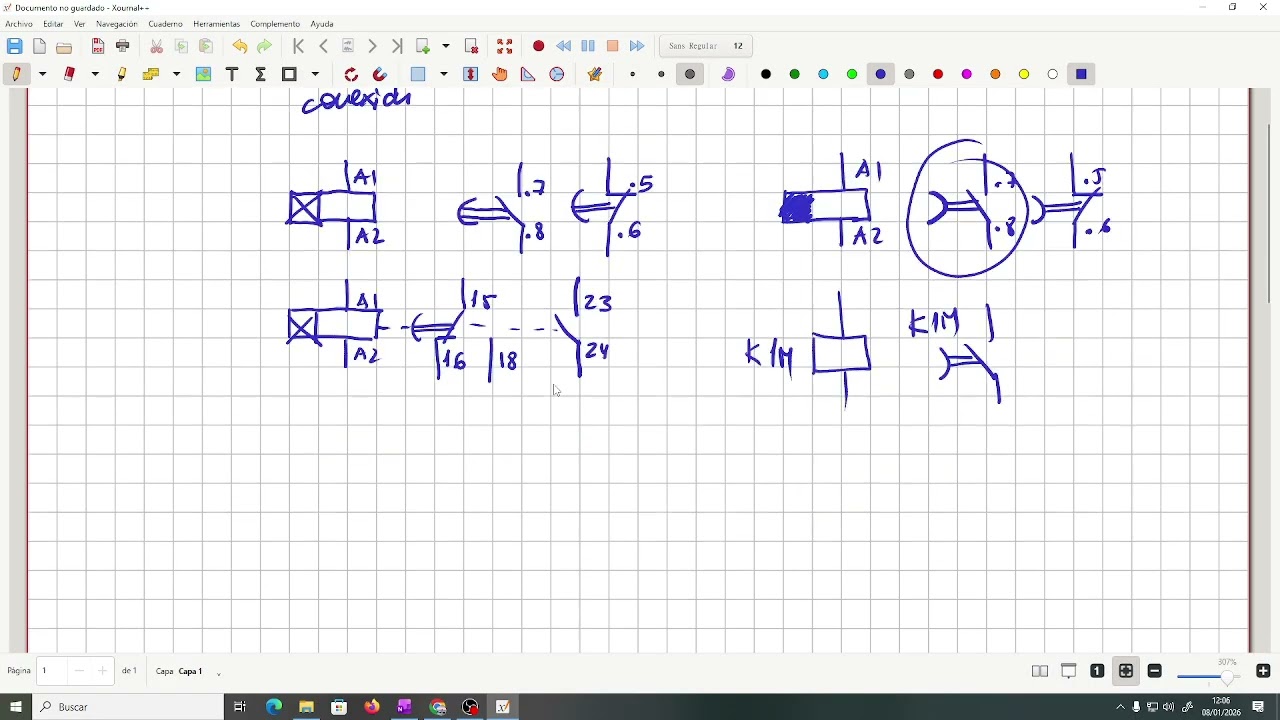The height and width of the screenshot is (720, 1280).
Task: Open a file with the folder icon
Action: [x=65, y=47]
